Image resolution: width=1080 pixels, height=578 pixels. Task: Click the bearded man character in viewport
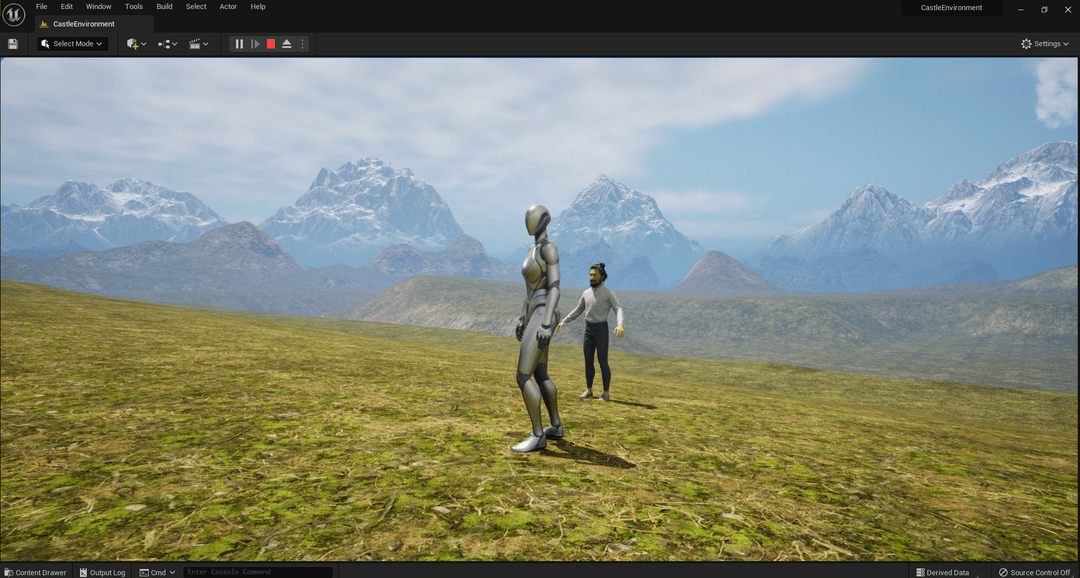click(x=596, y=331)
